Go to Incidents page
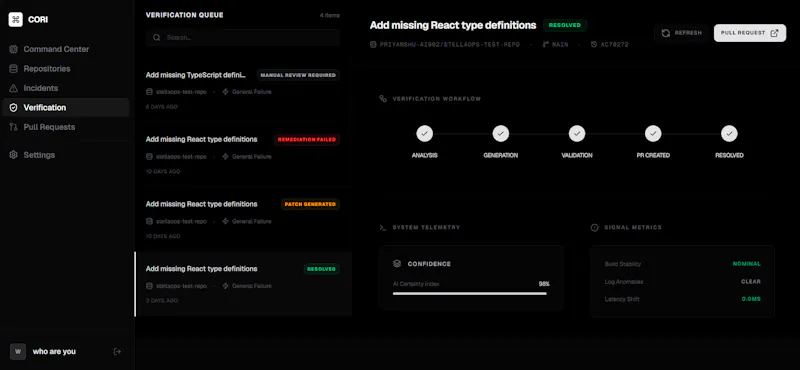The image size is (800, 370). tap(66, 88)
